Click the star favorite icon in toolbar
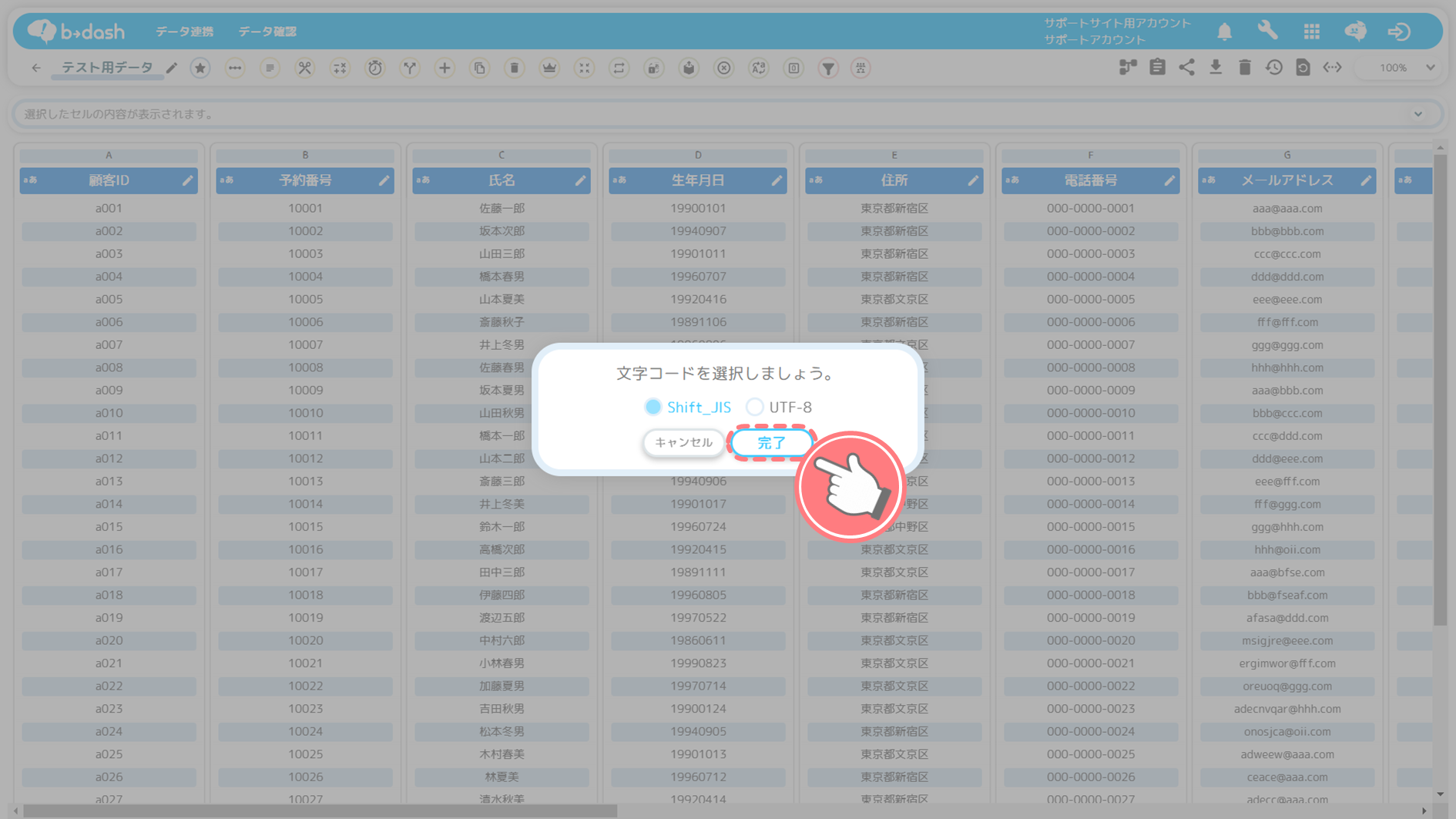This screenshot has width=1456, height=819. tap(200, 68)
